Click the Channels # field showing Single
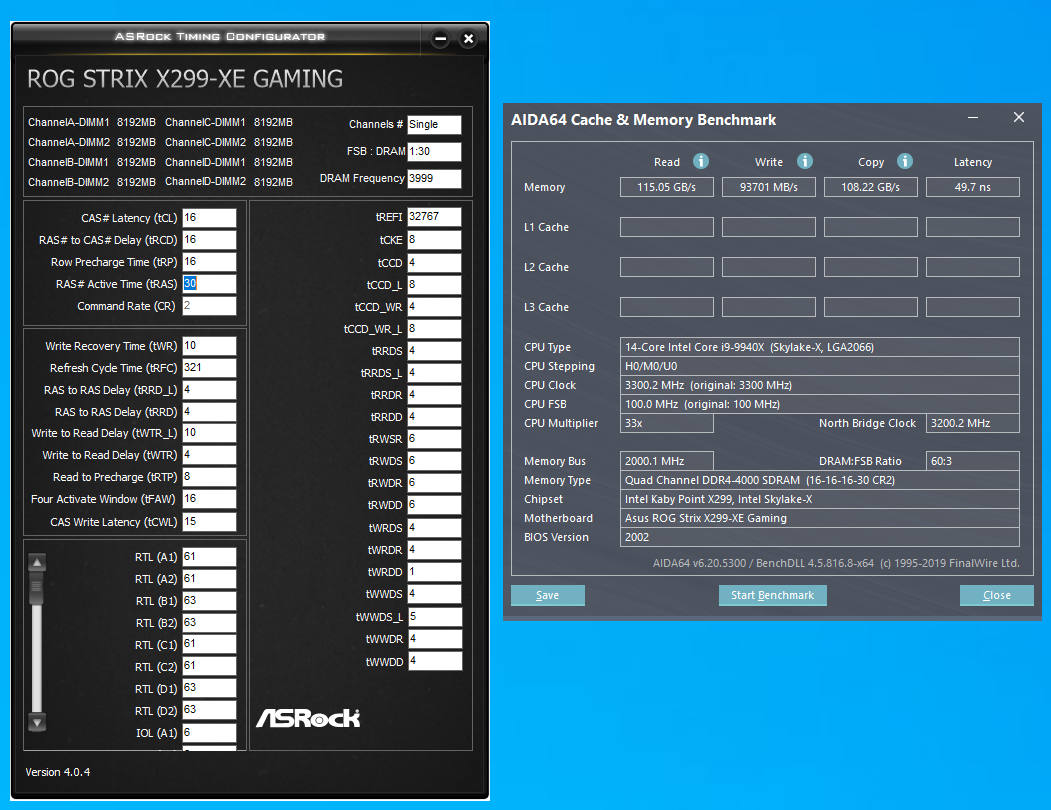 click(x=434, y=125)
